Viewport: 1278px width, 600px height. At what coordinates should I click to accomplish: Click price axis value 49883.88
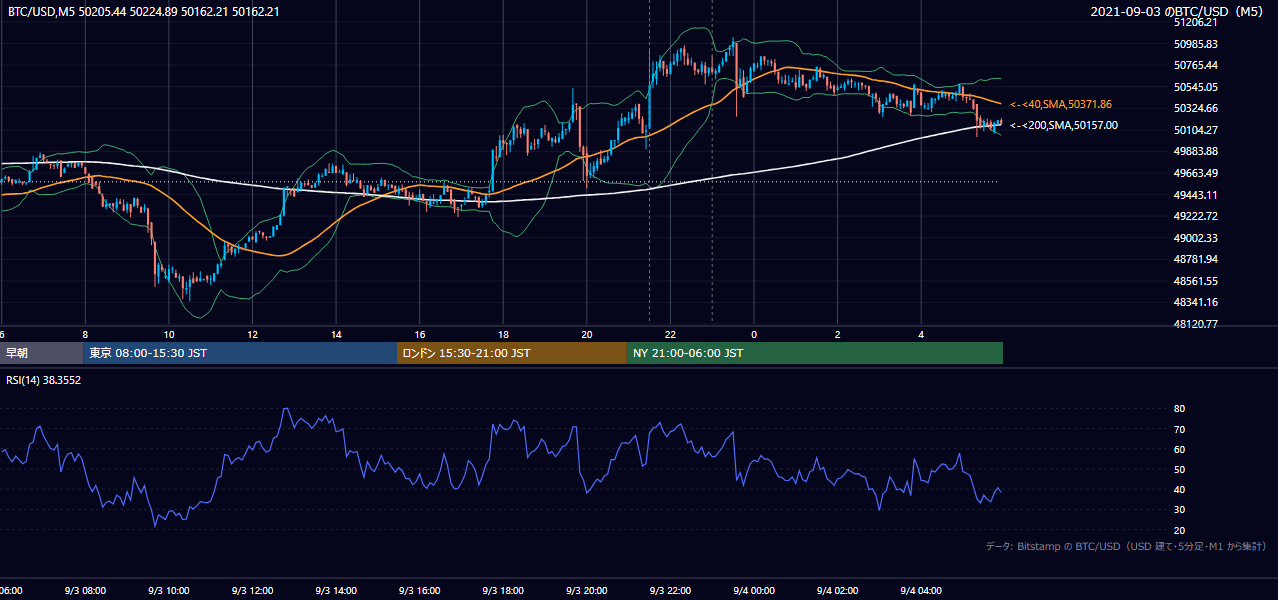pyautogui.click(x=1195, y=151)
